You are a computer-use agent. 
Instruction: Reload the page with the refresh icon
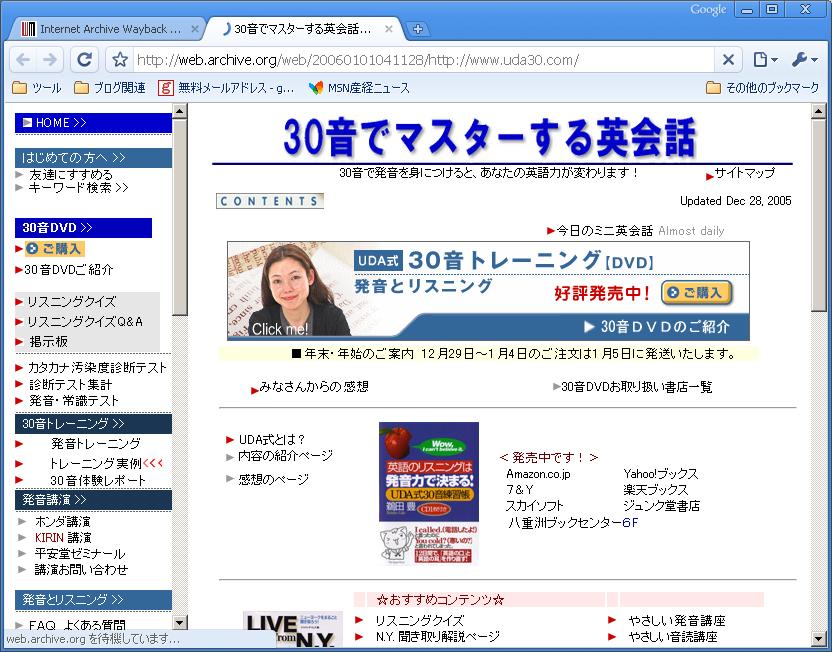tap(84, 59)
